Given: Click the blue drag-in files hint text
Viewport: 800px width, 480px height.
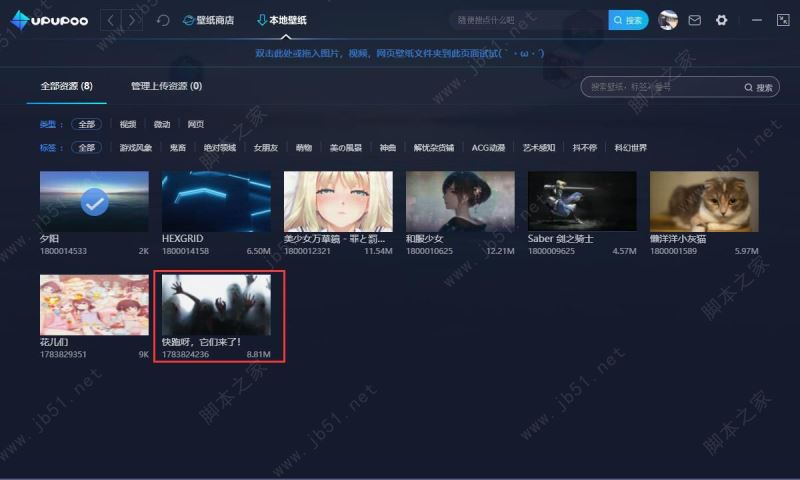Looking at the screenshot, I should click(399, 53).
